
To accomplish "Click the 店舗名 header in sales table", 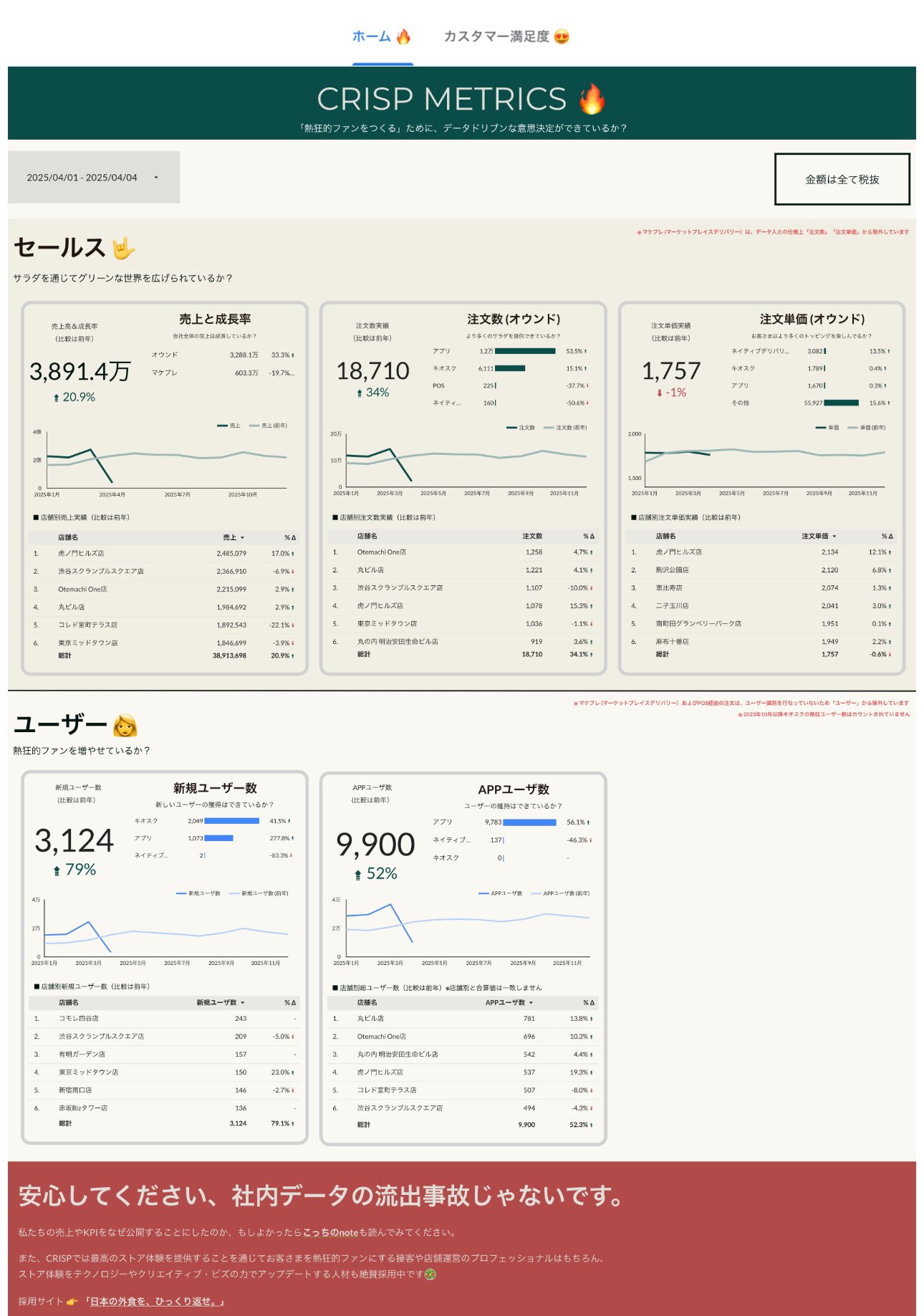I will [x=68, y=537].
